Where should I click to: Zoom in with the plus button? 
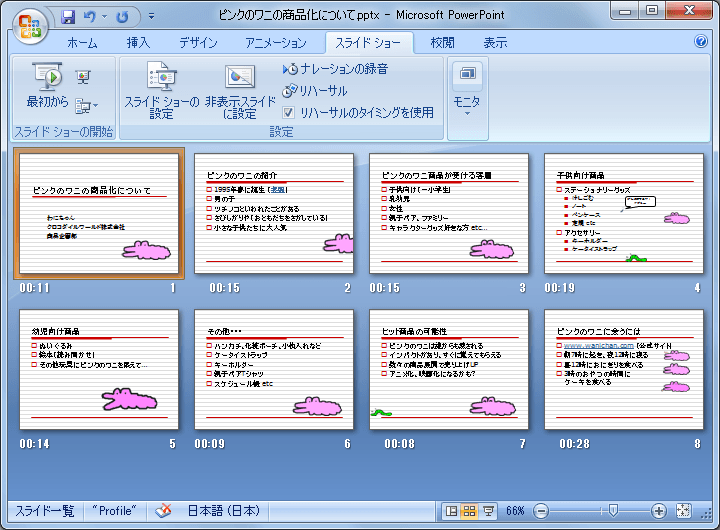coord(658,511)
